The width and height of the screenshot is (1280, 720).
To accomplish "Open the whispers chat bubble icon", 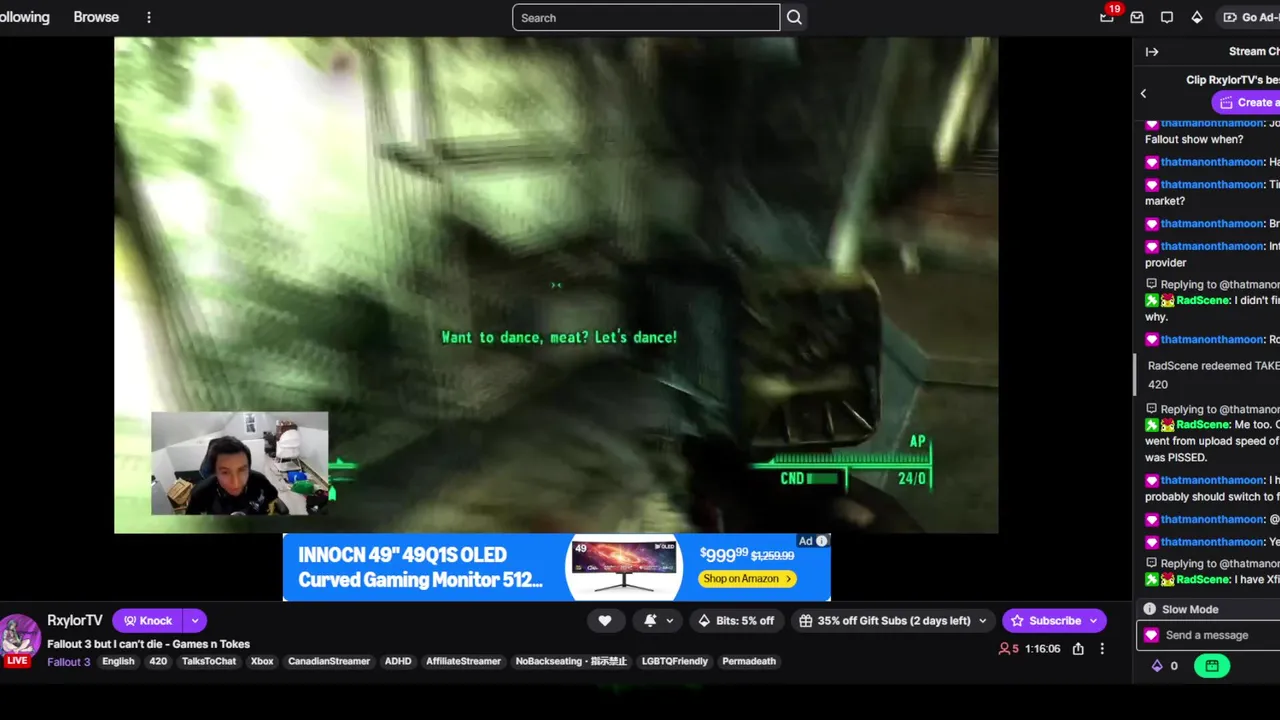I will coord(1167,17).
